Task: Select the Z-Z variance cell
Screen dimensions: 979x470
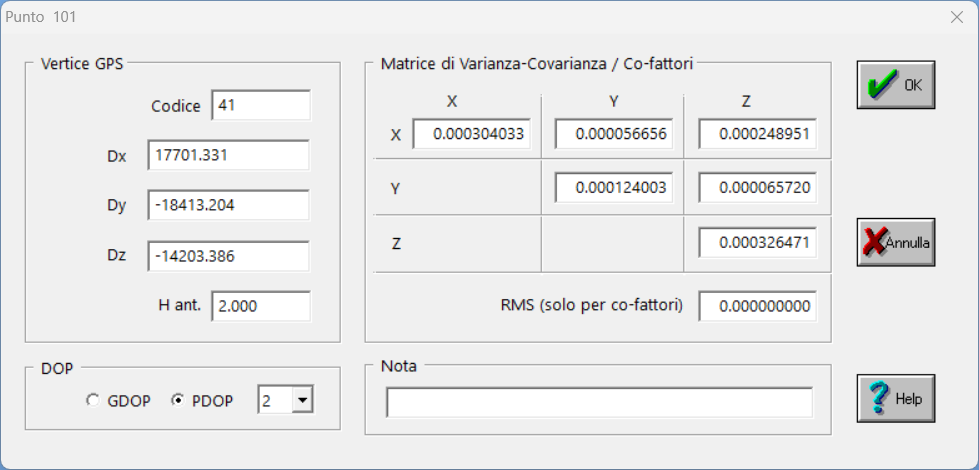Action: point(757,242)
